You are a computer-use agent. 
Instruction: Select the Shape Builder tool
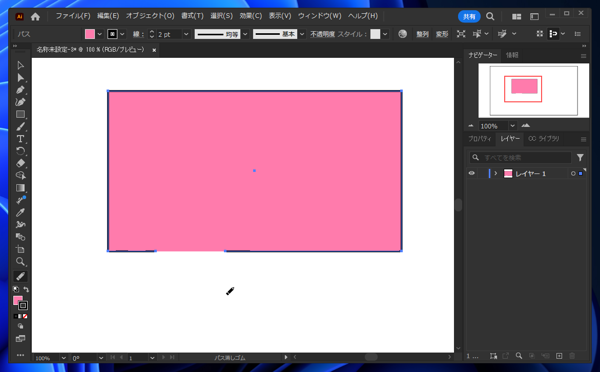[x=20, y=176]
